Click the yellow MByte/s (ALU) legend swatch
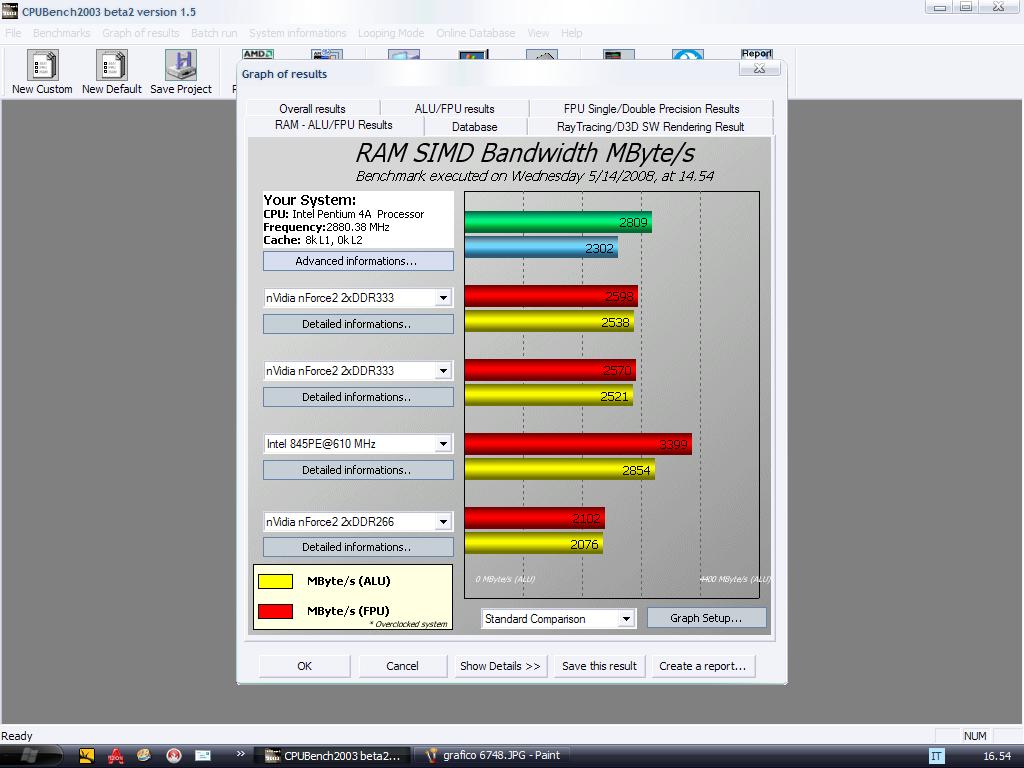 [275, 581]
